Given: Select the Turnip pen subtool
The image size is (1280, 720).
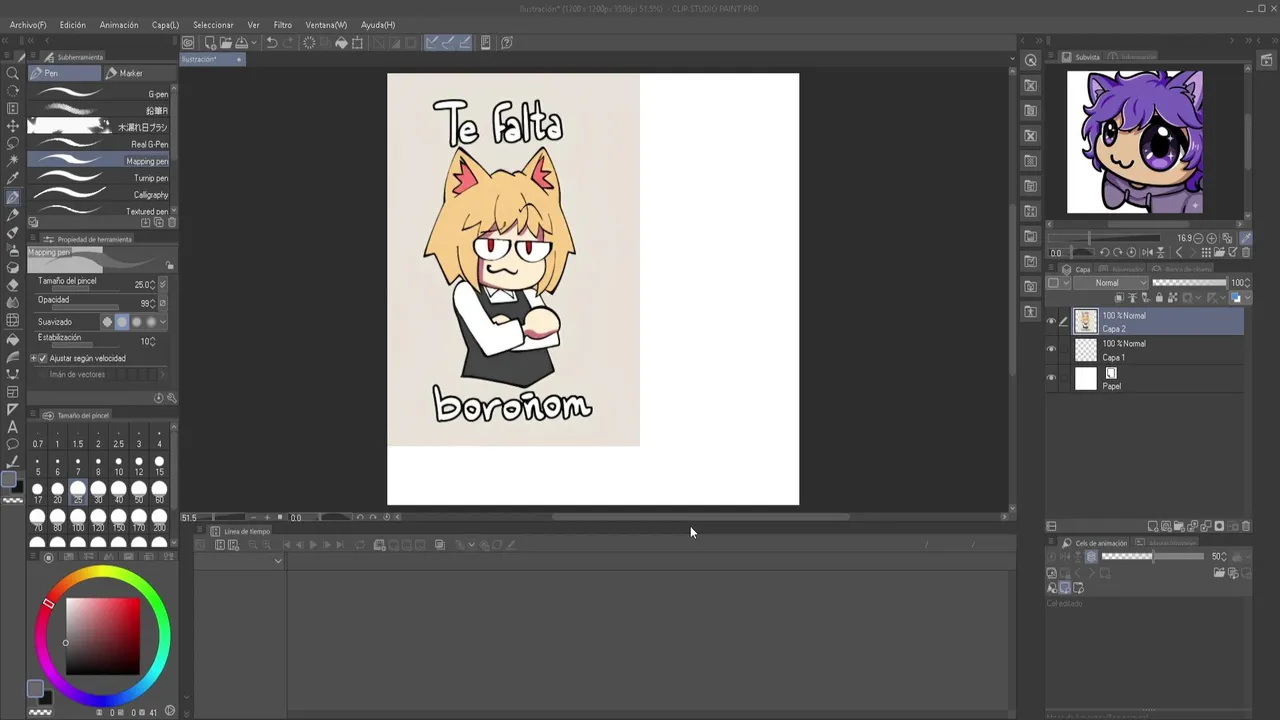Looking at the screenshot, I should pyautogui.click(x=99, y=178).
